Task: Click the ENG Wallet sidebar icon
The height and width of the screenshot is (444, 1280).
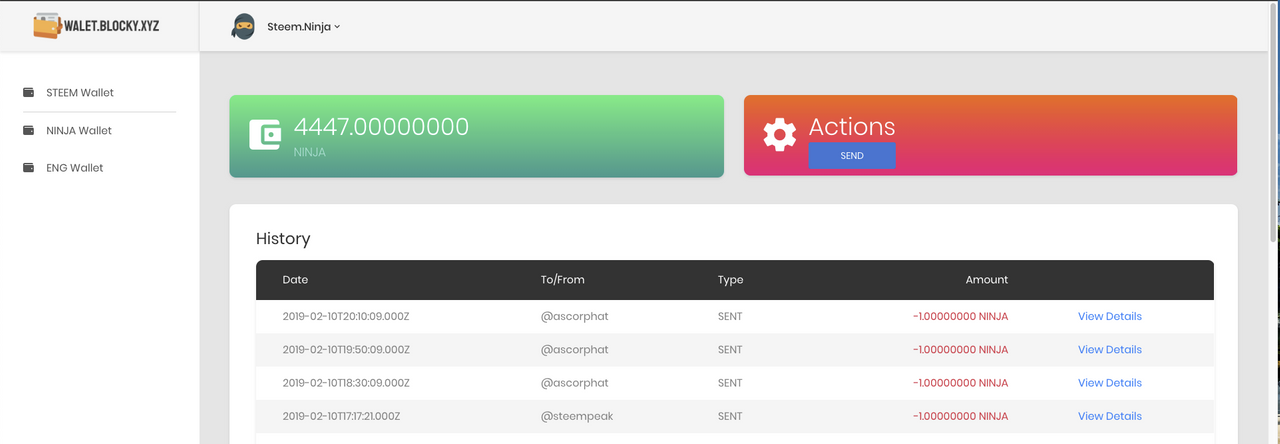Action: [x=28, y=168]
